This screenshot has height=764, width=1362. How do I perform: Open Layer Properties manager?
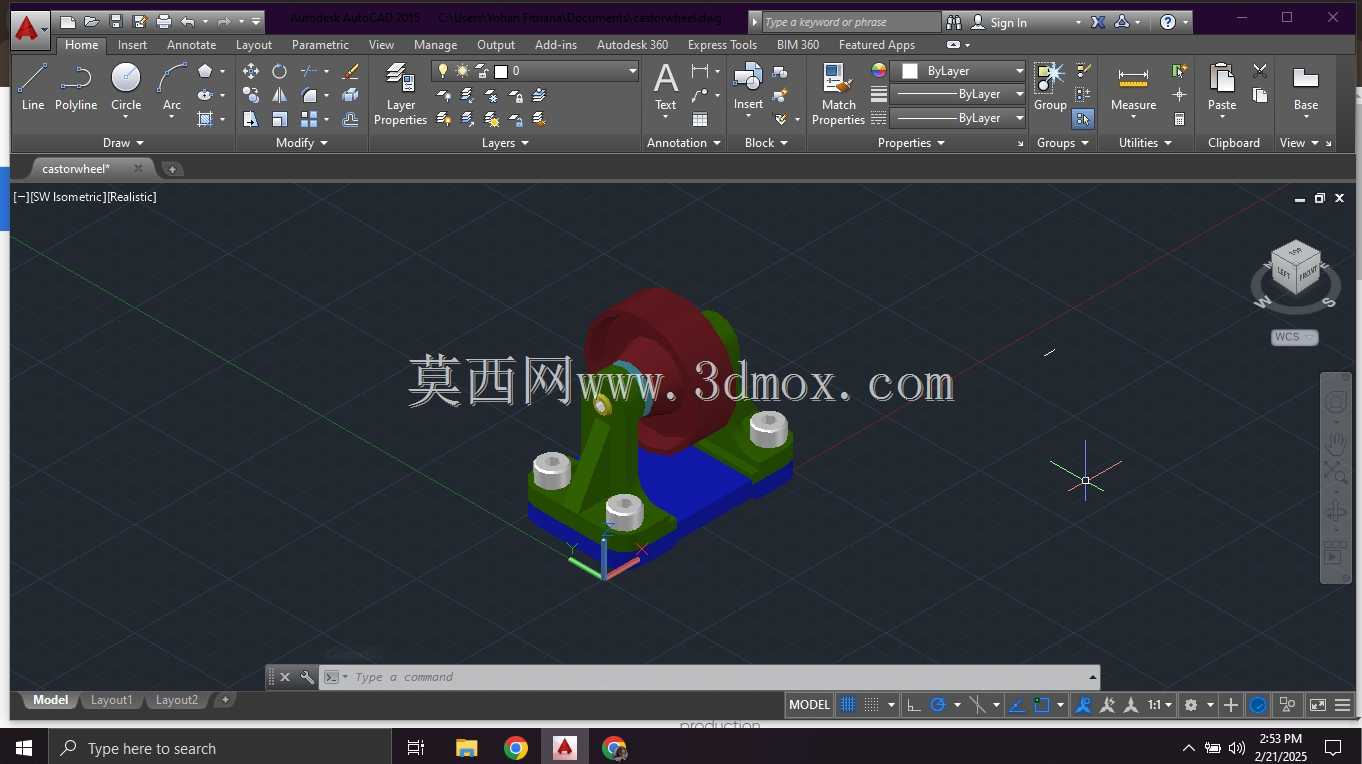tap(400, 94)
